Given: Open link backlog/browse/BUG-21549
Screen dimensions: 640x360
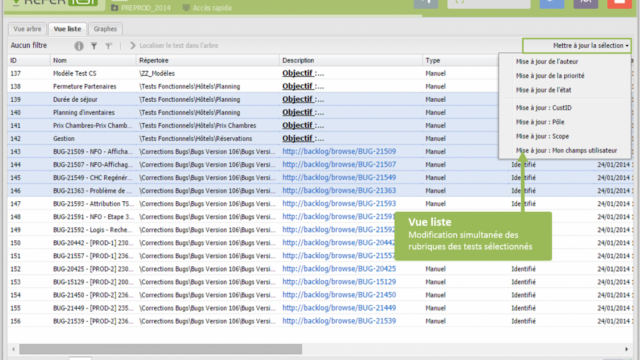Looking at the screenshot, I should [339, 178].
